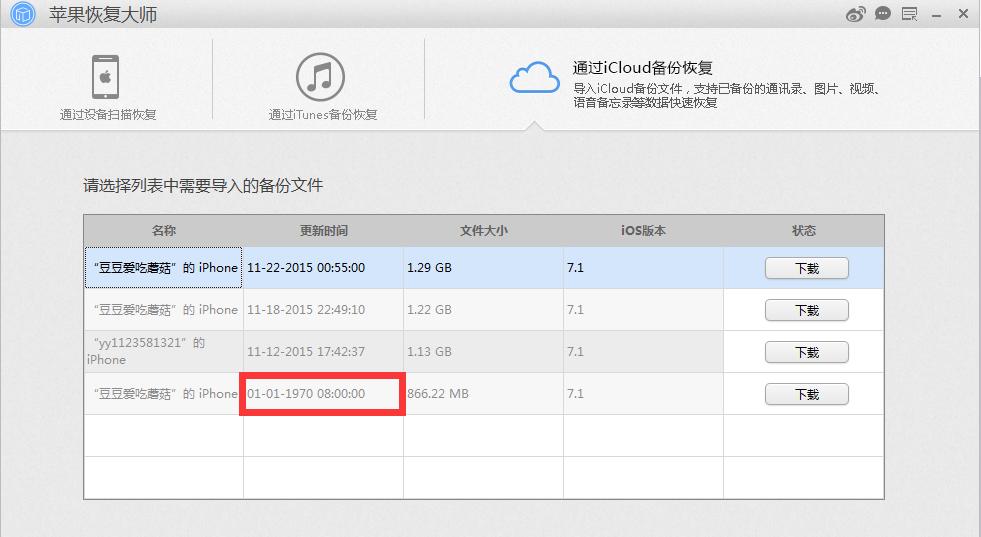Click the 请选择列表中需要导入的备份文件 heading
This screenshot has width=981, height=537.
click(203, 185)
